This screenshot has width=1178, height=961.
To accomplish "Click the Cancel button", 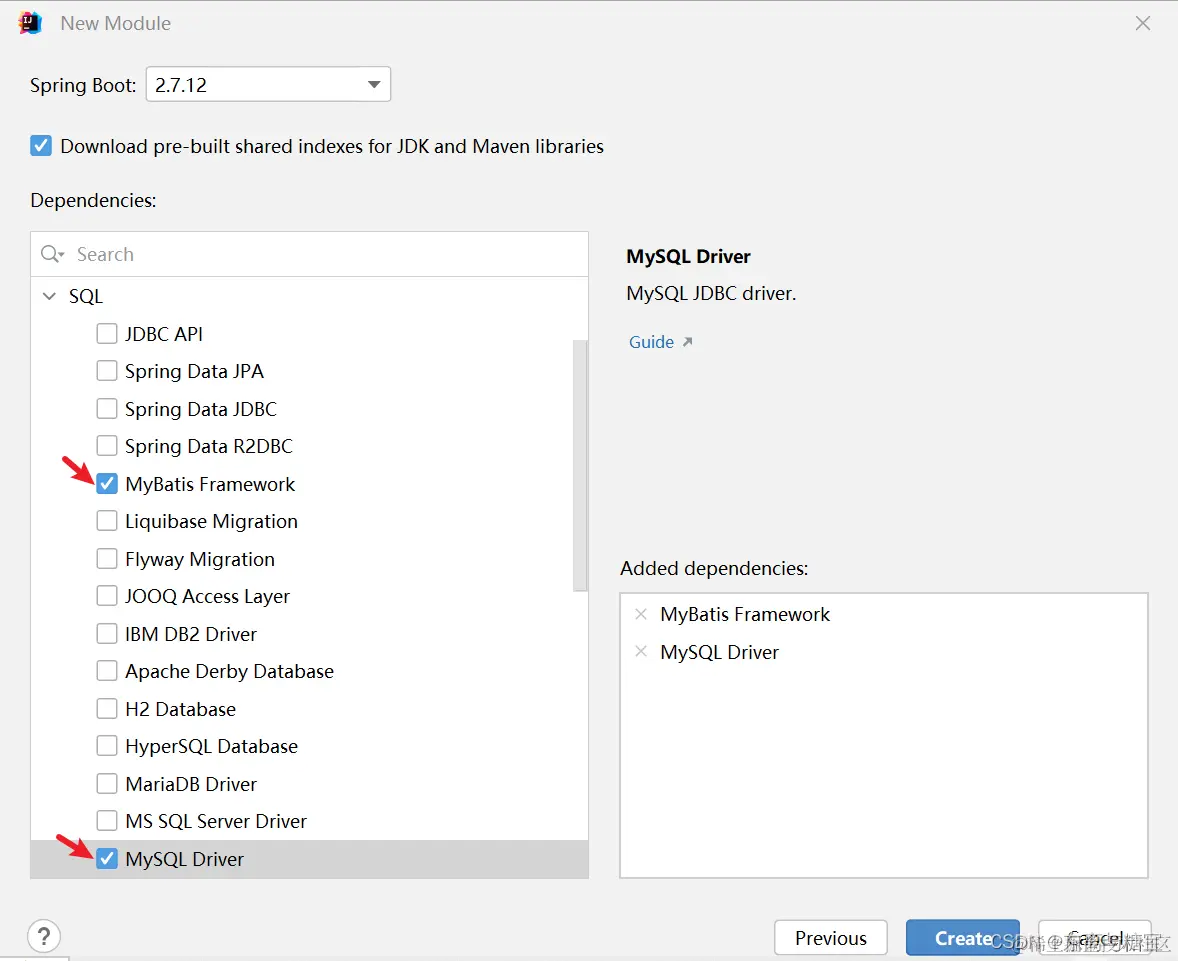I will (1095, 938).
